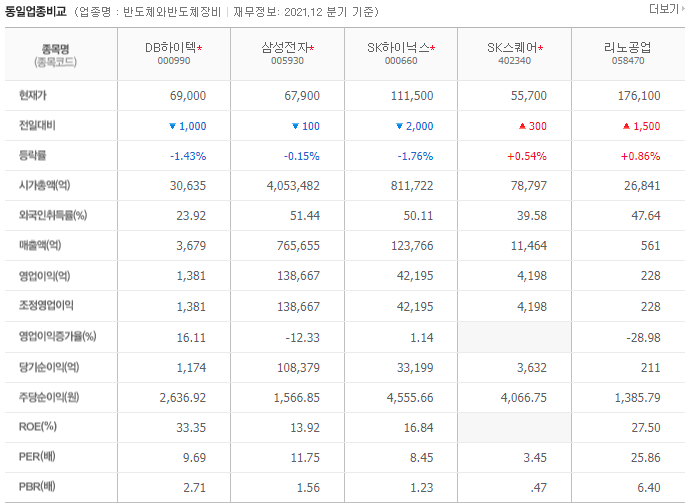Select the +0.54% change rate

pyautogui.click(x=527, y=156)
